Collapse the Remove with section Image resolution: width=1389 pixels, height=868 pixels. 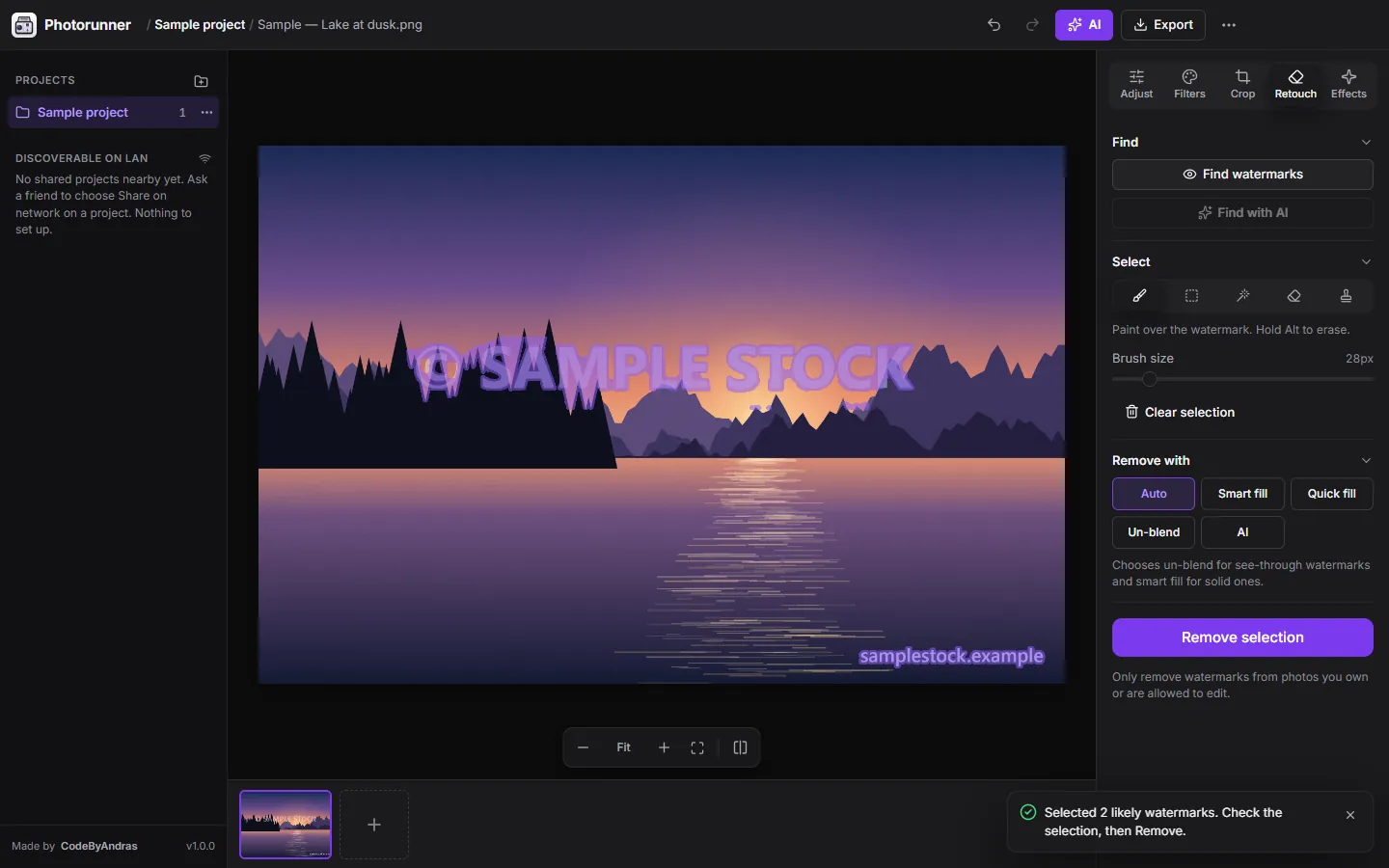click(x=1366, y=461)
